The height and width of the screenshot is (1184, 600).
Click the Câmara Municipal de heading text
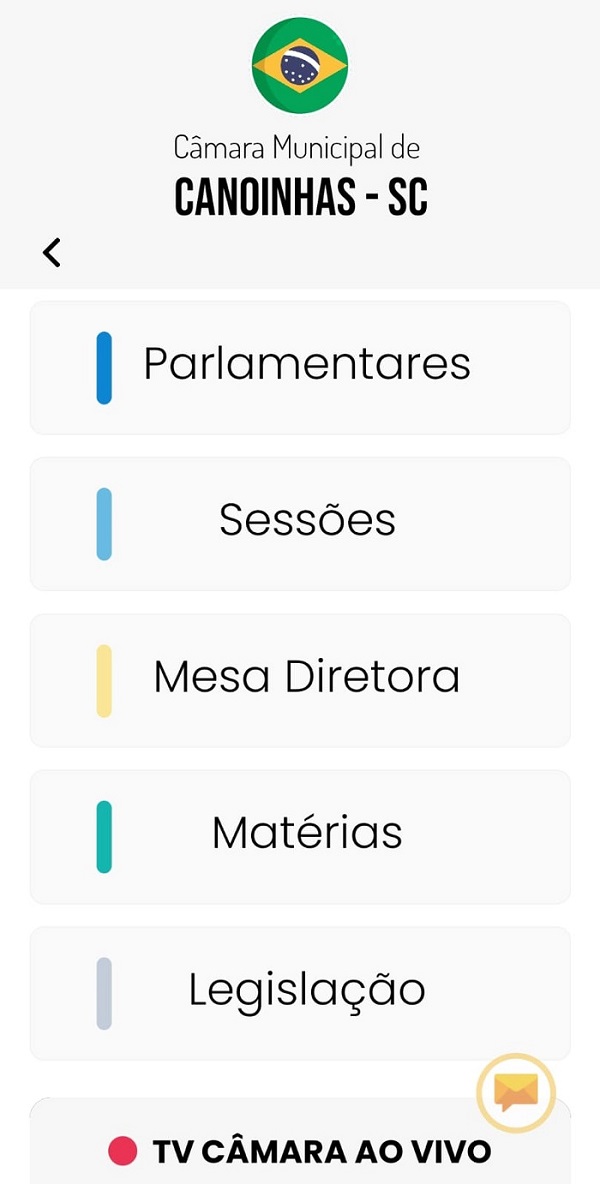(297, 148)
